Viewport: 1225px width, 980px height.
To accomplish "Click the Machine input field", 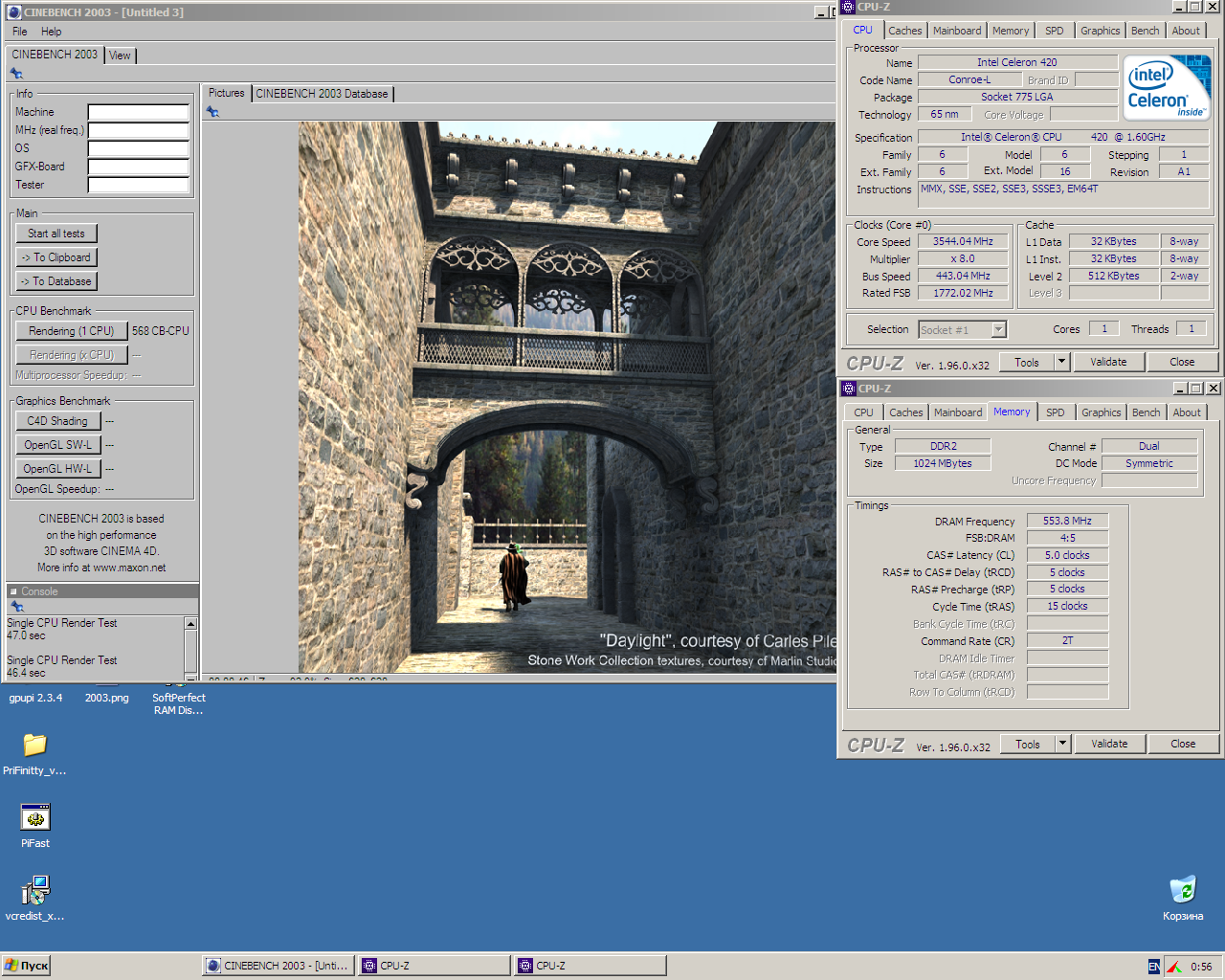I will tap(139, 112).
